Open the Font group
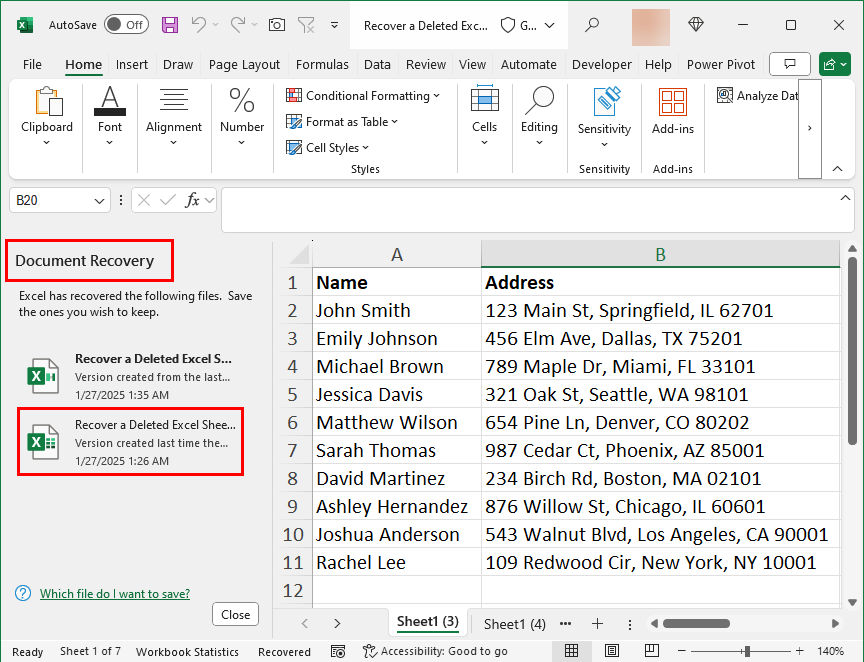Screen dimensions: 864x662 [x=110, y=117]
